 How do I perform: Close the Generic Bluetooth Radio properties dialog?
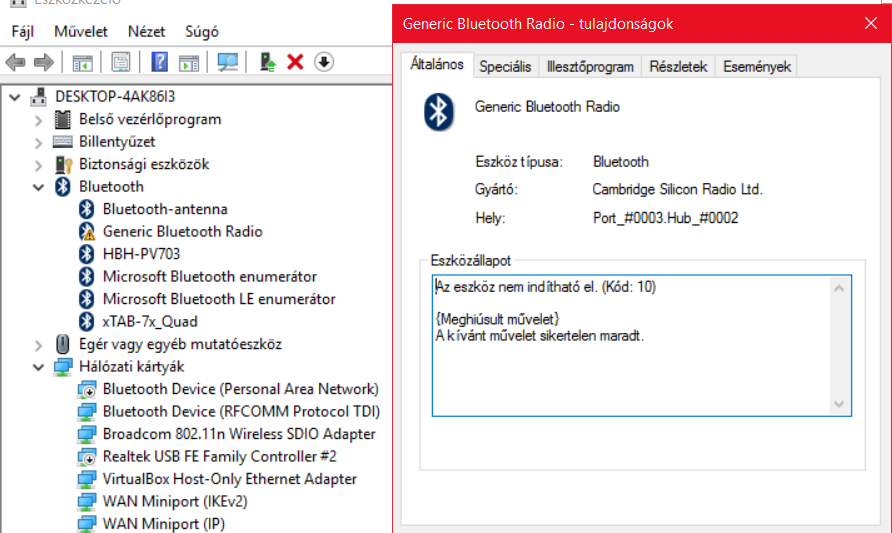[870, 23]
